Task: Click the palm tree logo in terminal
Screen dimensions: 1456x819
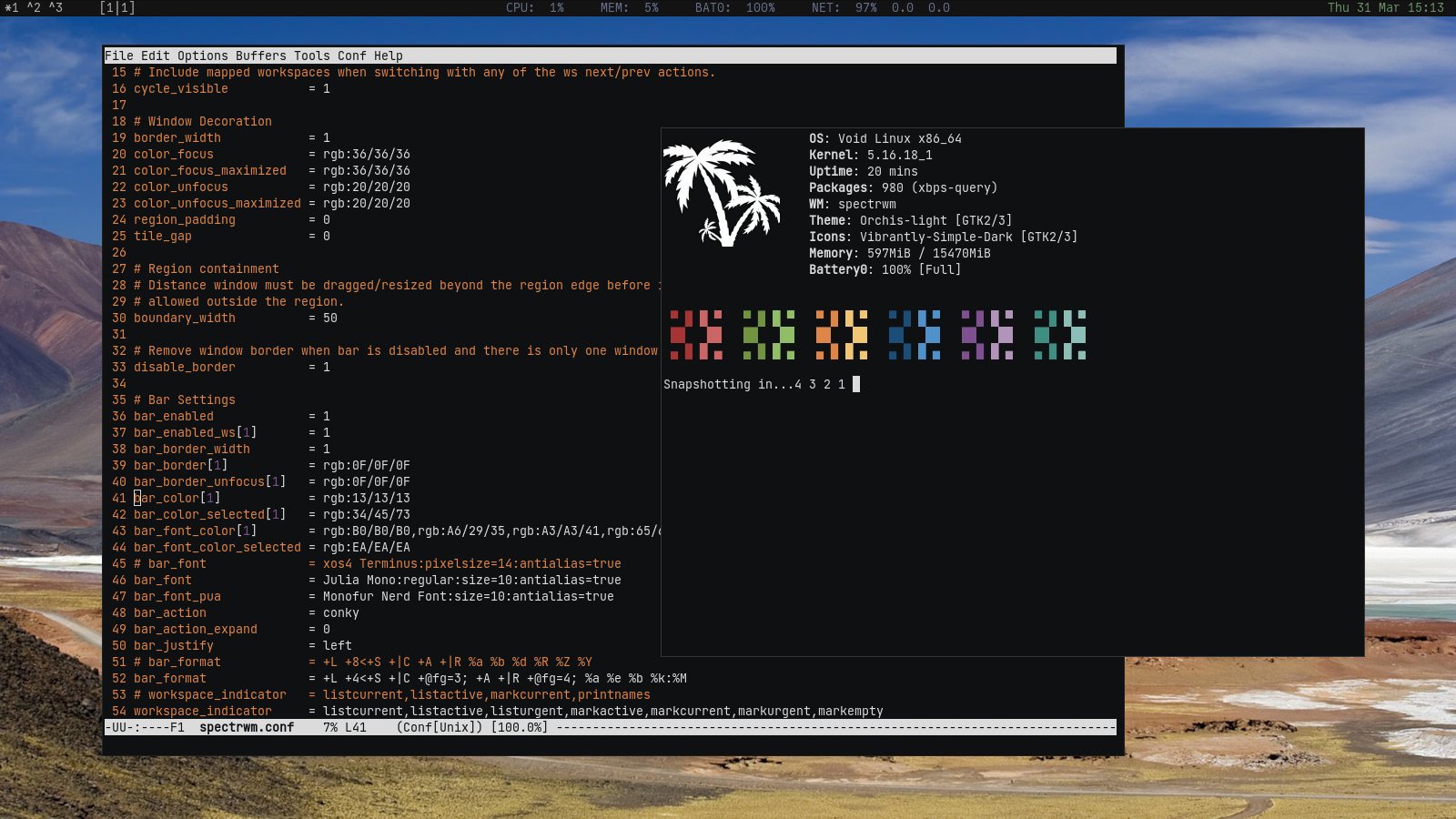Action: point(722,193)
